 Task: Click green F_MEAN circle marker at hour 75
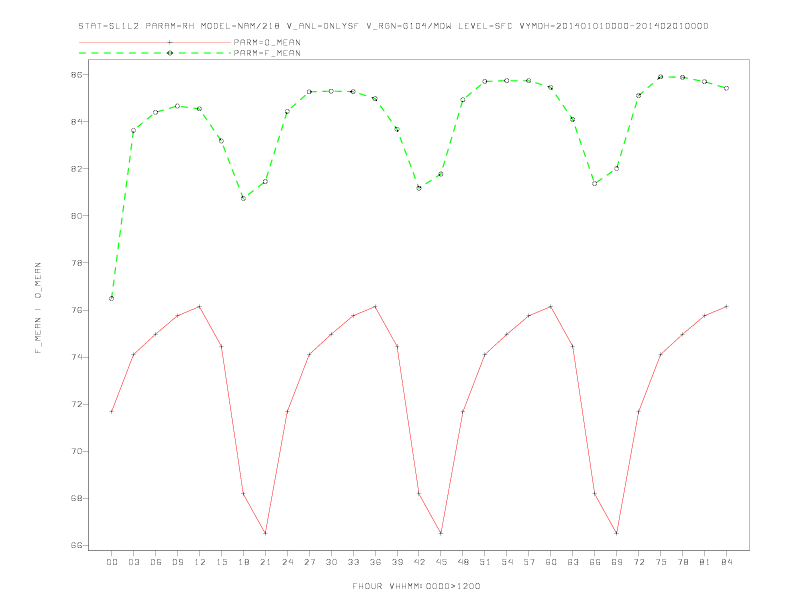660,77
